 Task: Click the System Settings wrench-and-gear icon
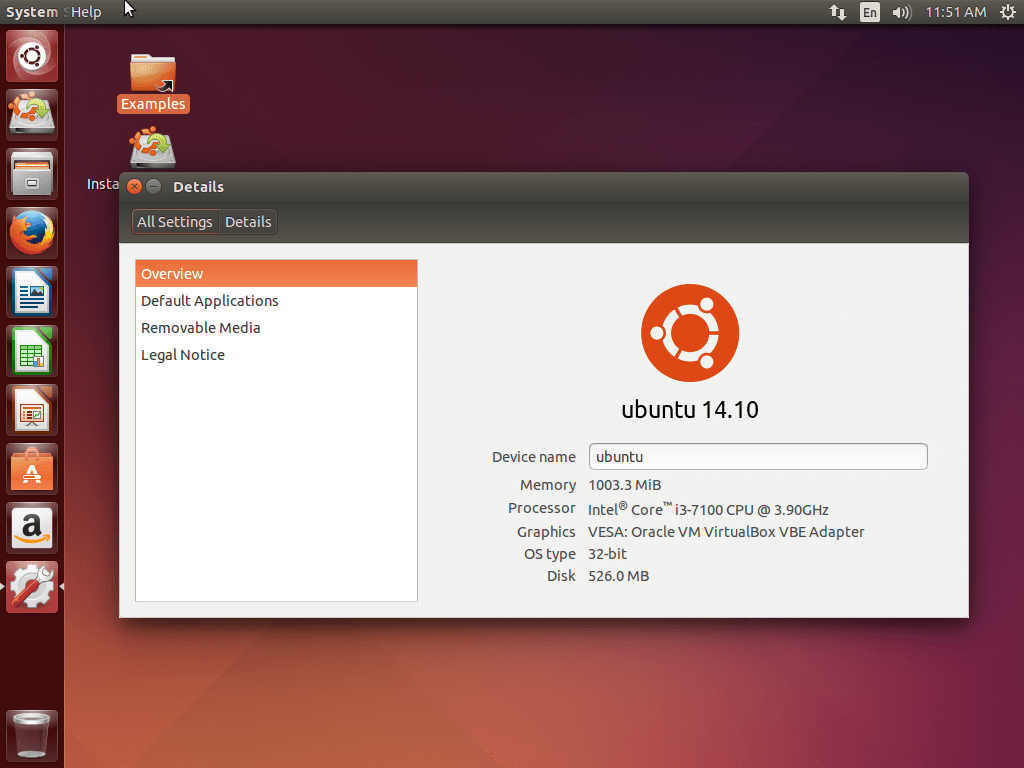[x=31, y=587]
